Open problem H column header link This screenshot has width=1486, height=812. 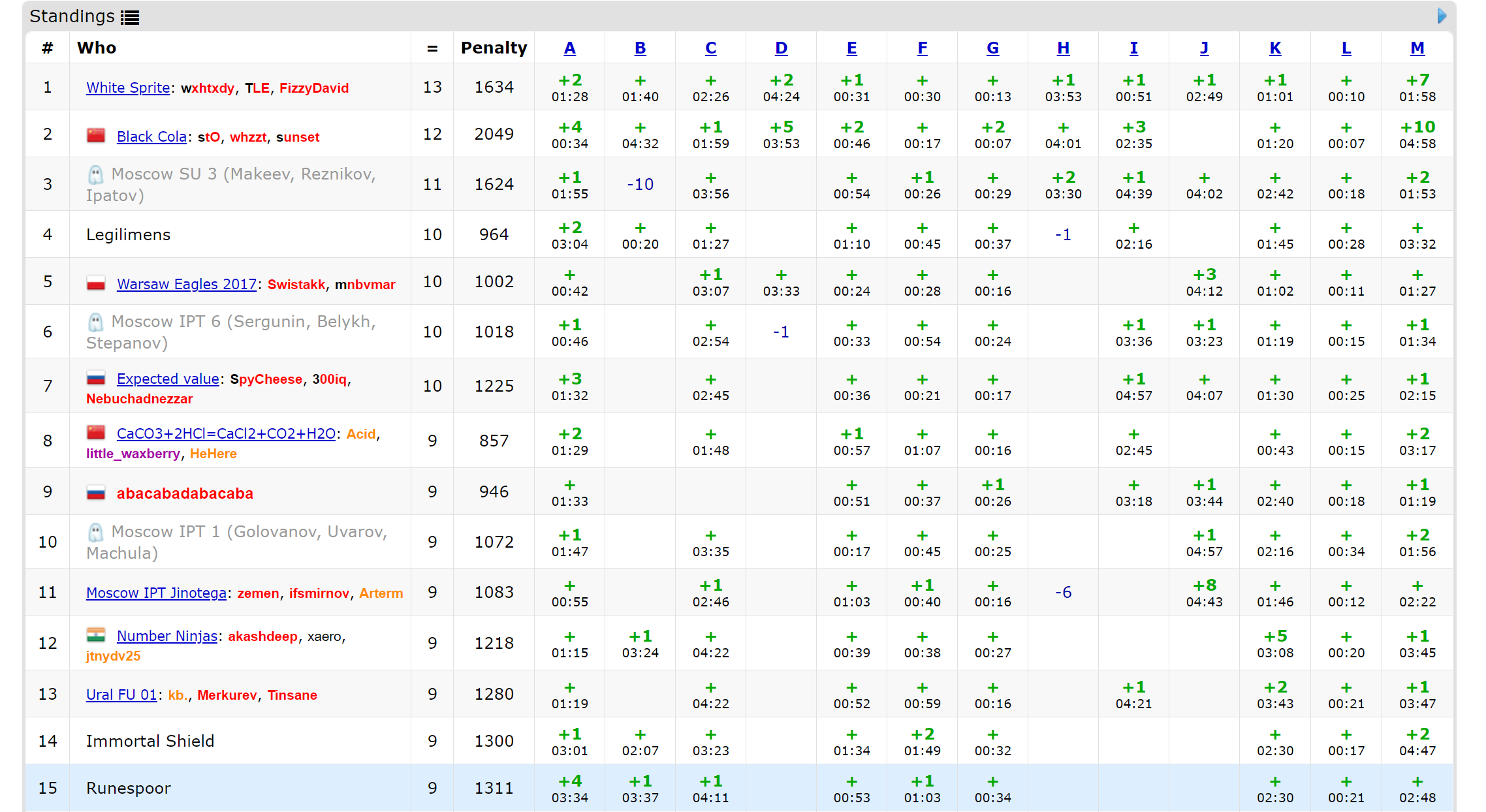[1063, 48]
